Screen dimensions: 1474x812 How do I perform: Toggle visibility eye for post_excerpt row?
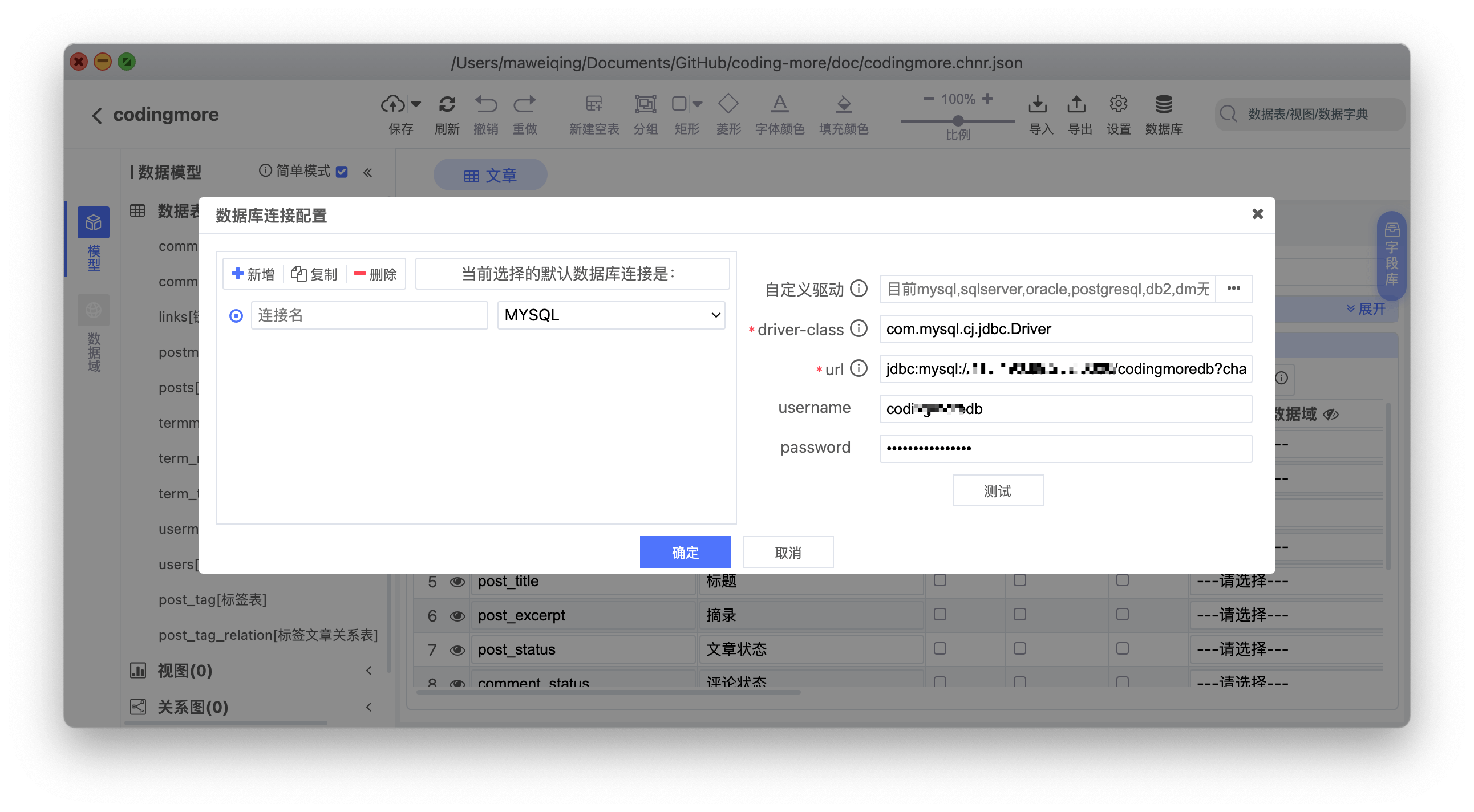pyautogui.click(x=456, y=616)
